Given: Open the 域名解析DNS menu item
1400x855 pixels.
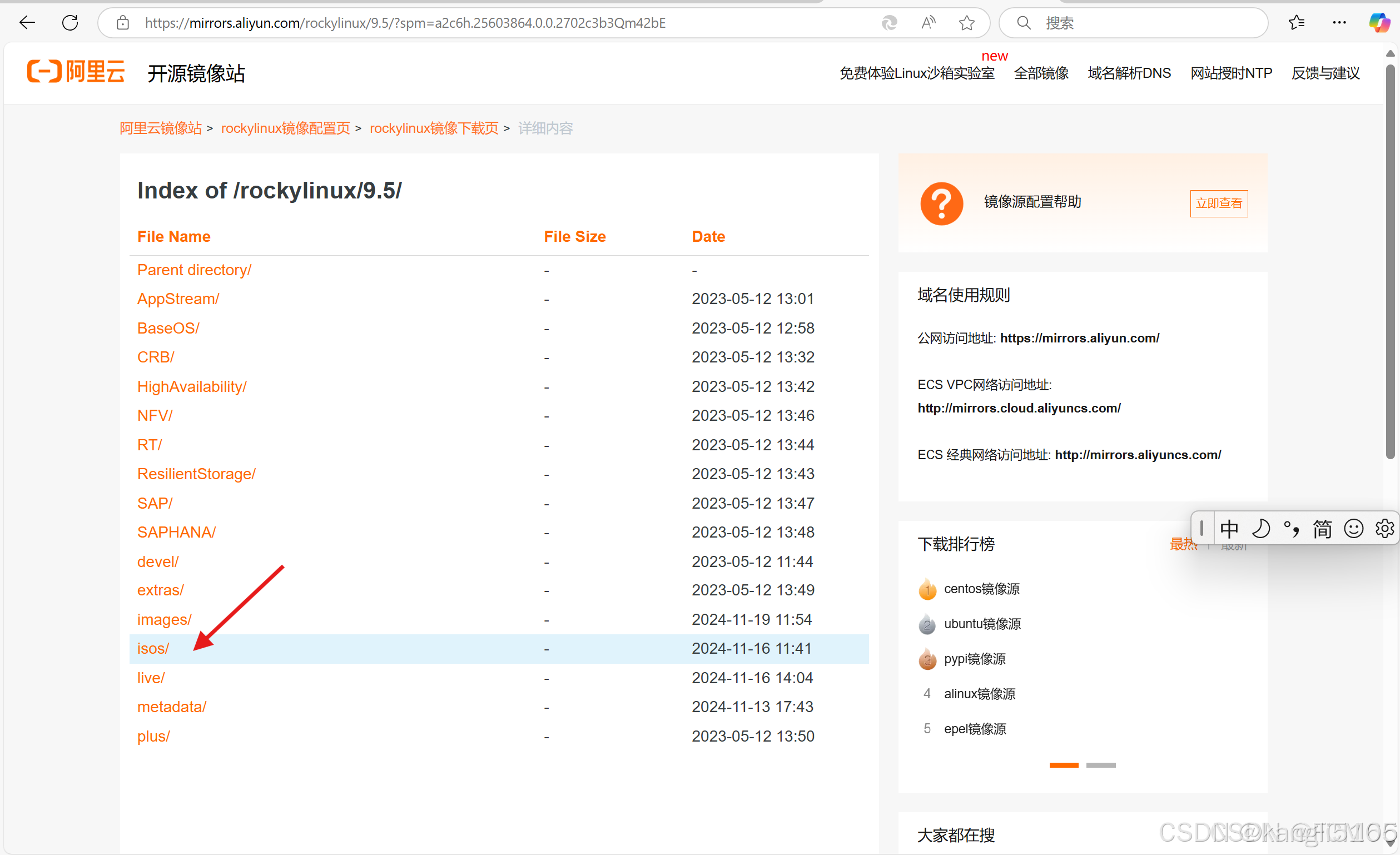Looking at the screenshot, I should pyautogui.click(x=1129, y=73).
